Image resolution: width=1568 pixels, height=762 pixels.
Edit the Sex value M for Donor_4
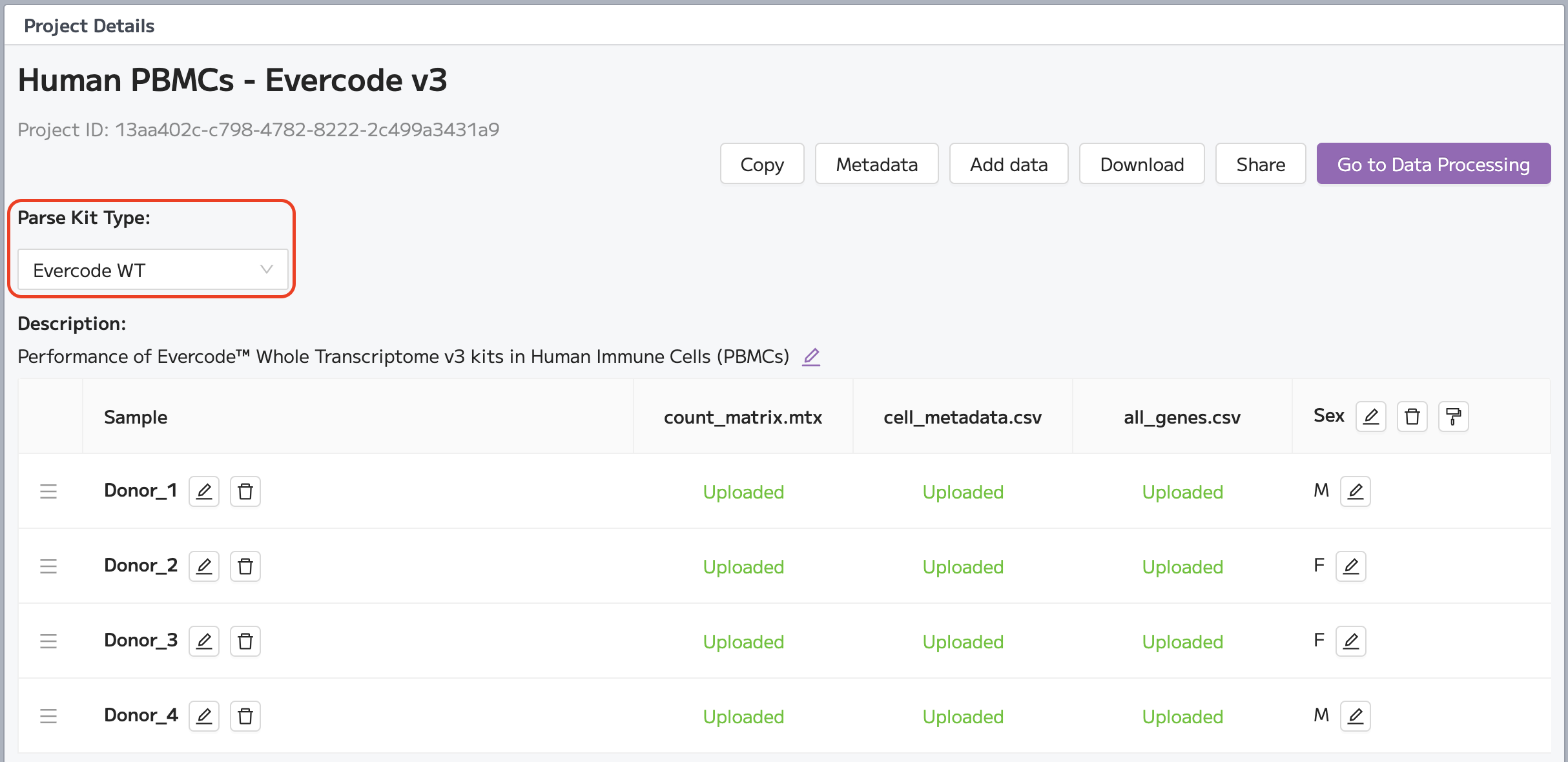click(1356, 716)
